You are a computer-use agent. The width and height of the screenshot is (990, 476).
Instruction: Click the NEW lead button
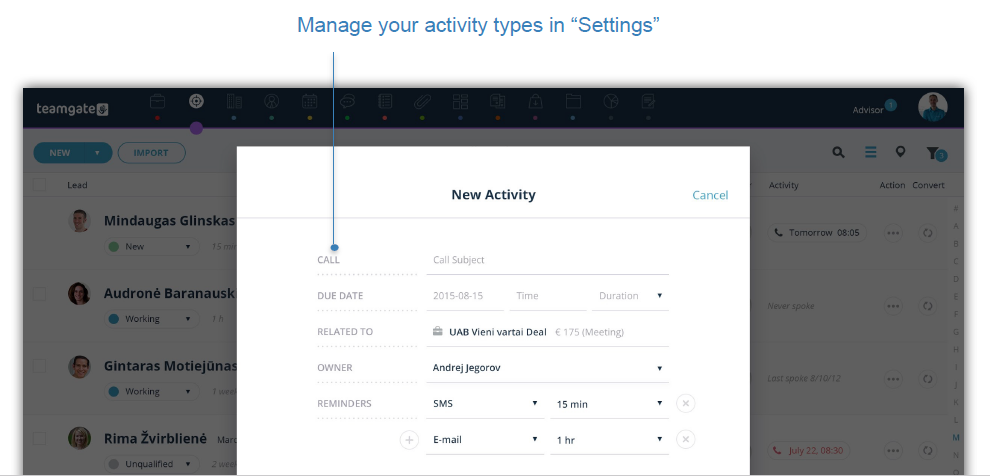tap(60, 153)
